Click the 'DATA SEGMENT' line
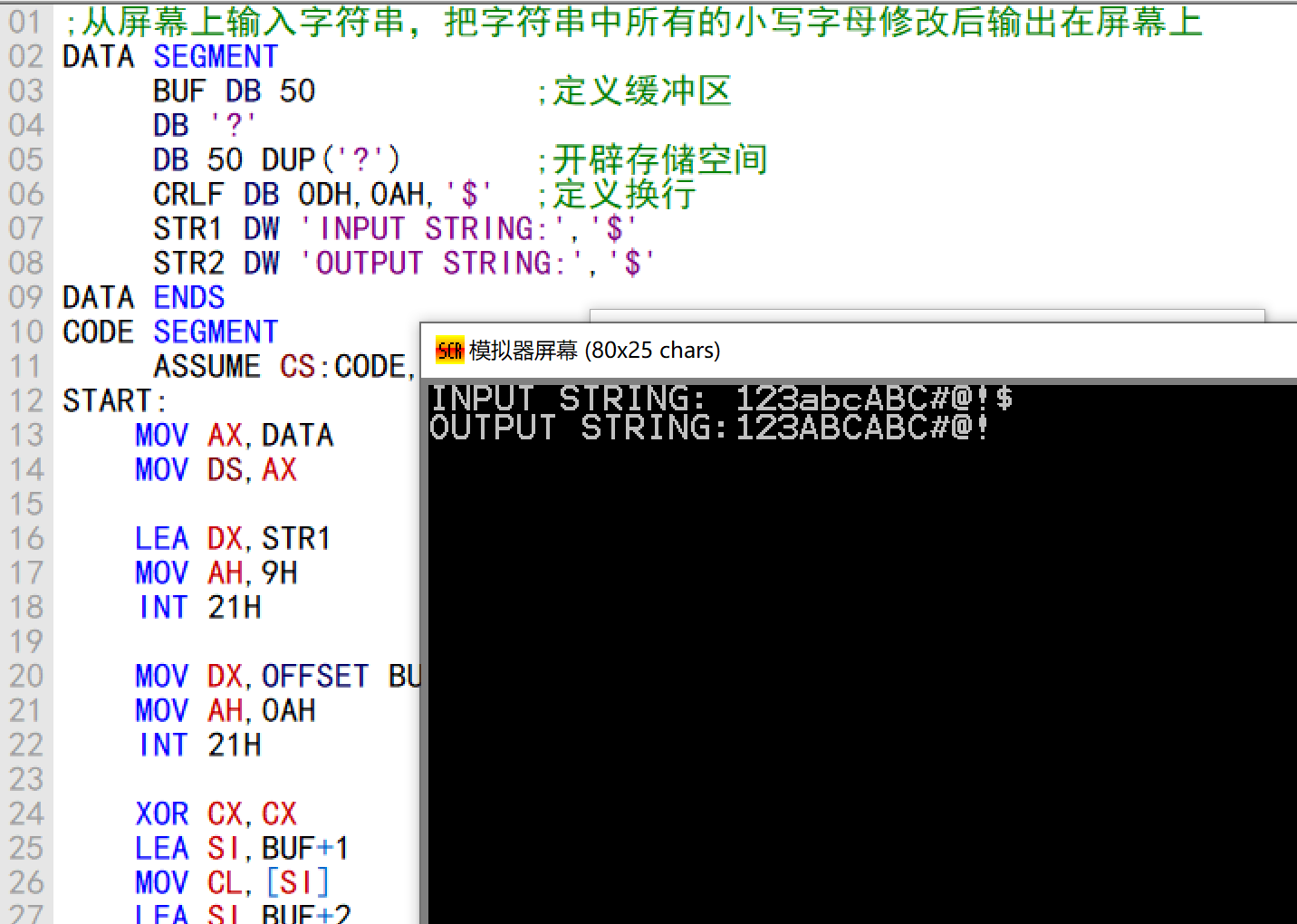 click(170, 57)
